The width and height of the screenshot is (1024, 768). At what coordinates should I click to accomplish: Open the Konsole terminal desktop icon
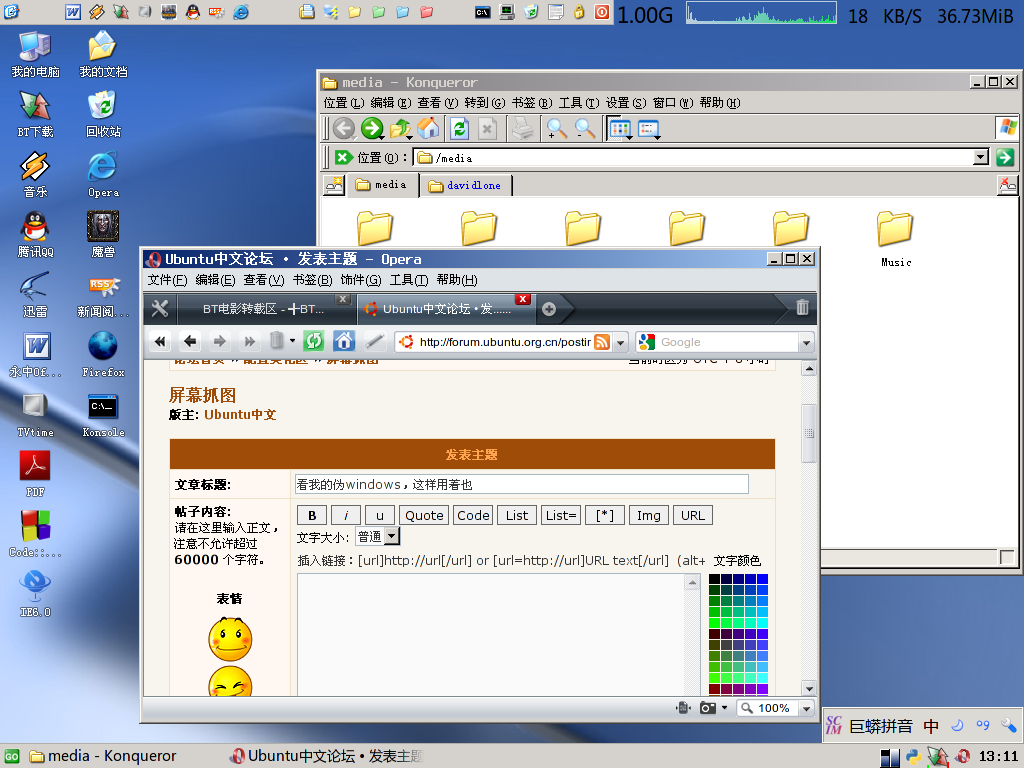click(103, 415)
